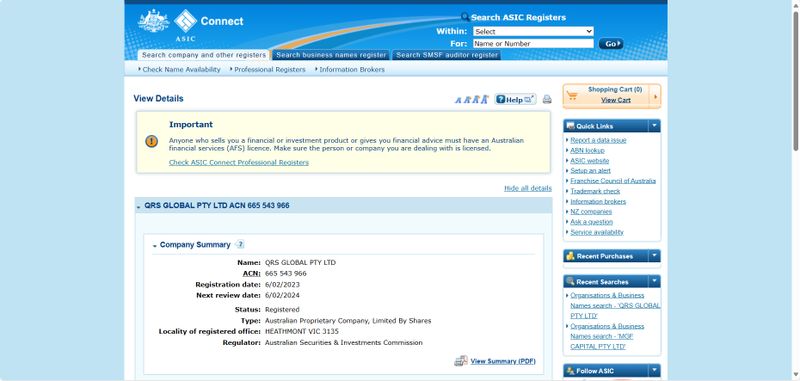Click the Recent Searches panel icon
The width and height of the screenshot is (800, 381).
click(570, 281)
